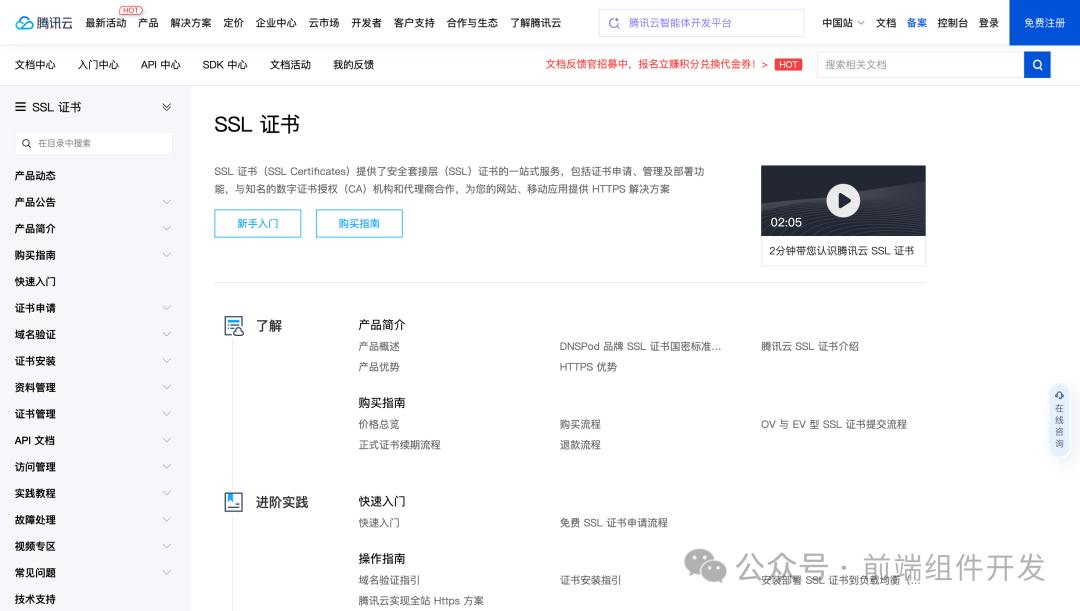Click the 进阶实践 section bookmark icon
The image size is (1080, 611).
233,502
